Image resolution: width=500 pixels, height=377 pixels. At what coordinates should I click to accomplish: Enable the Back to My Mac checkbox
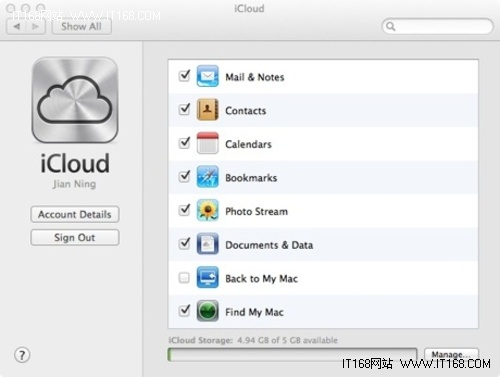(x=184, y=278)
